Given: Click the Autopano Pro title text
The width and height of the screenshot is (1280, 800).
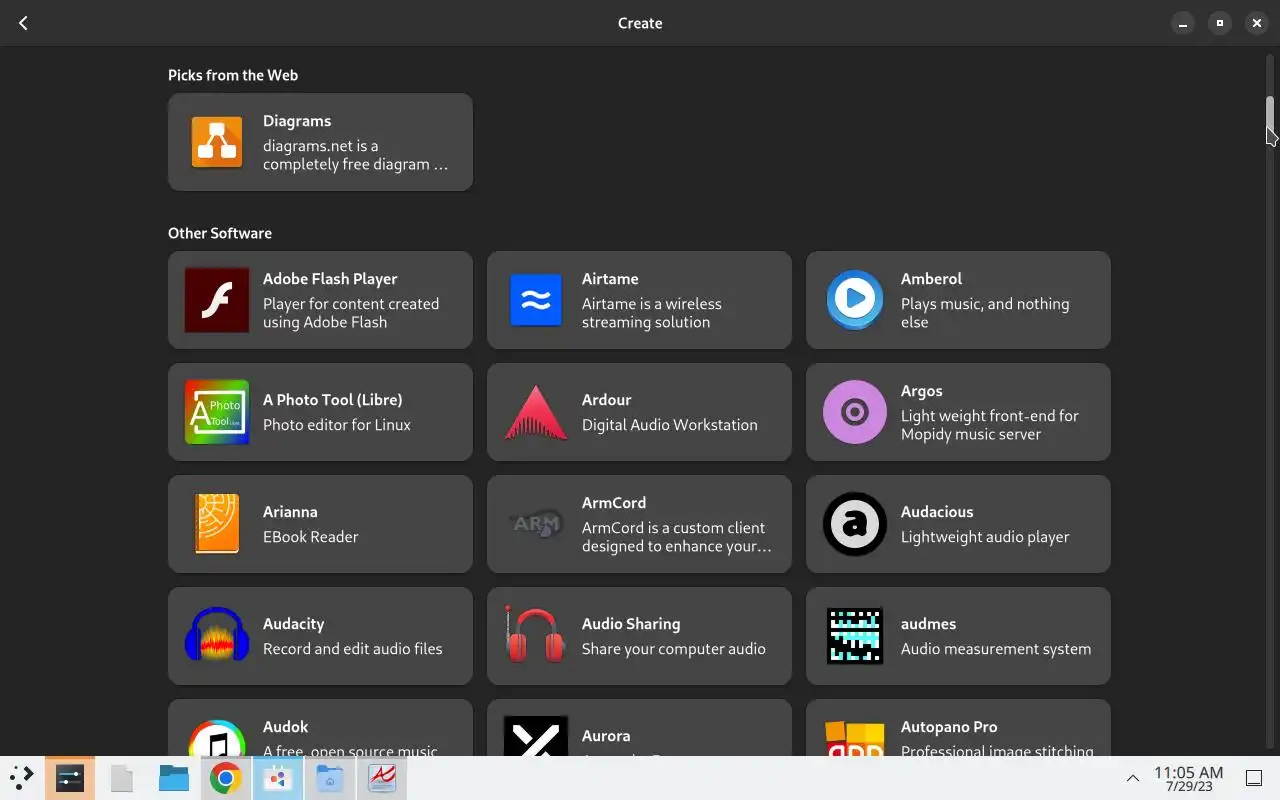Looking at the screenshot, I should (949, 727).
